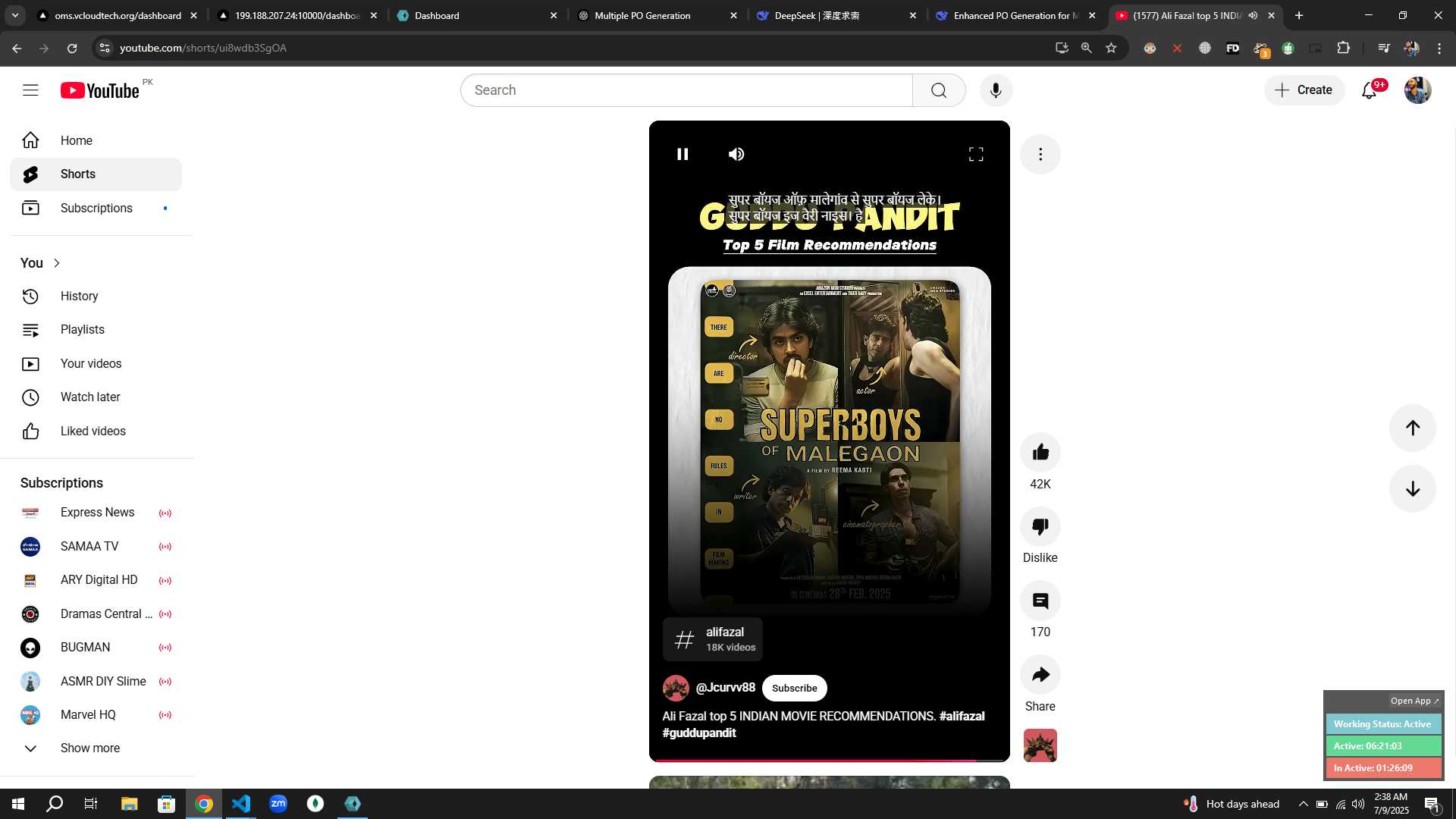
Task: Share the Short
Action: [x=1040, y=675]
